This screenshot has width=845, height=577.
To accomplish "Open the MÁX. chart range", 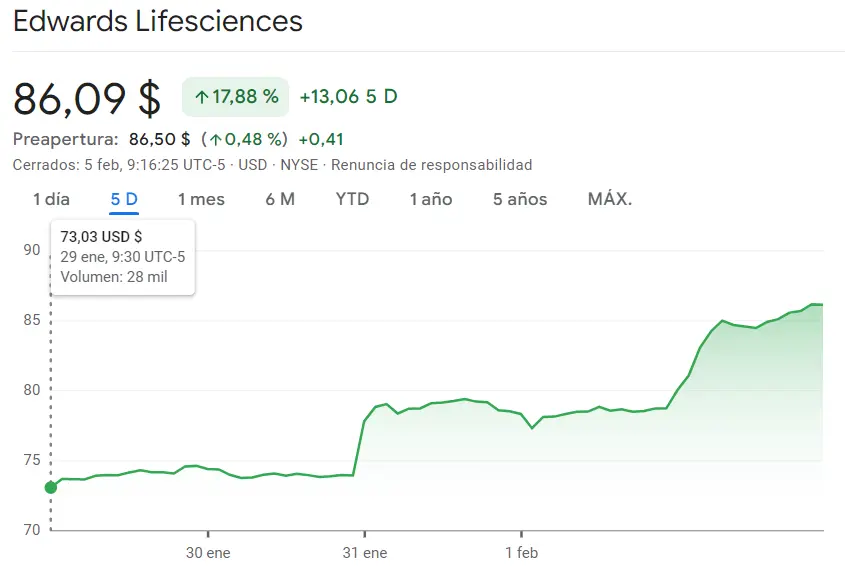I will click(610, 199).
